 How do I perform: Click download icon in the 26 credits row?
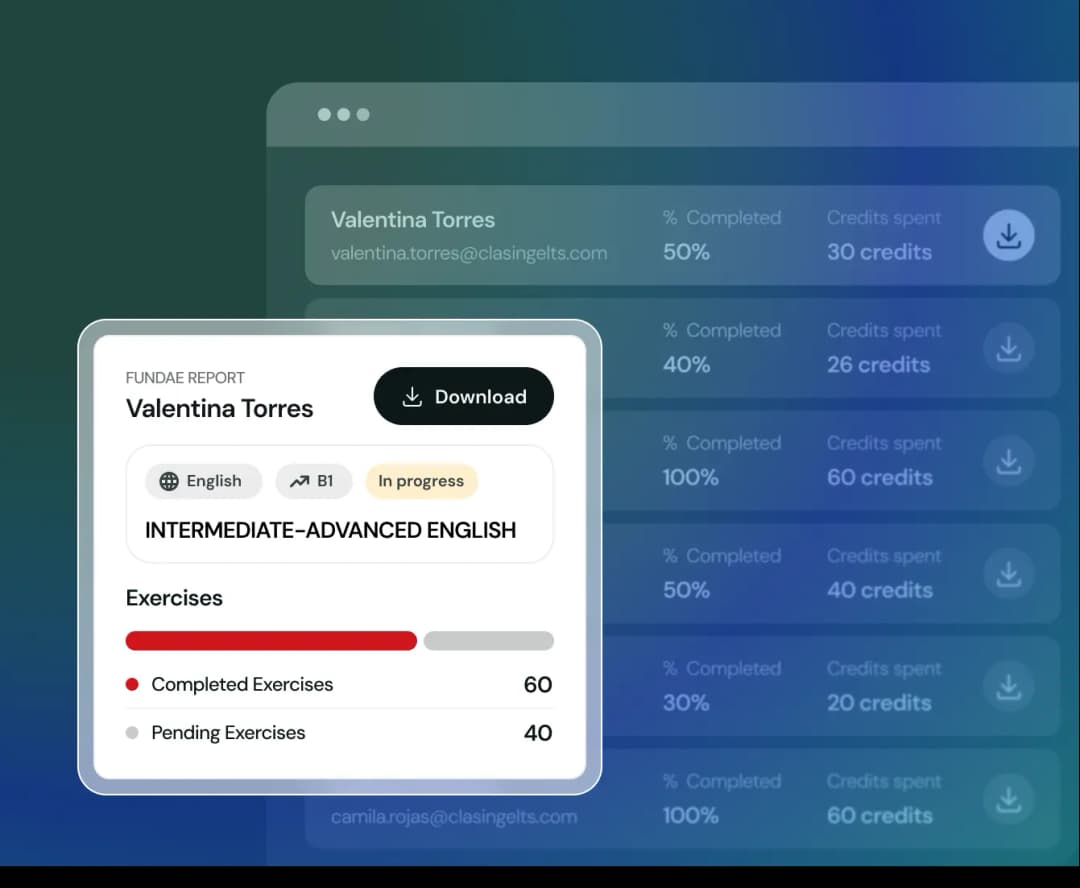click(1008, 348)
